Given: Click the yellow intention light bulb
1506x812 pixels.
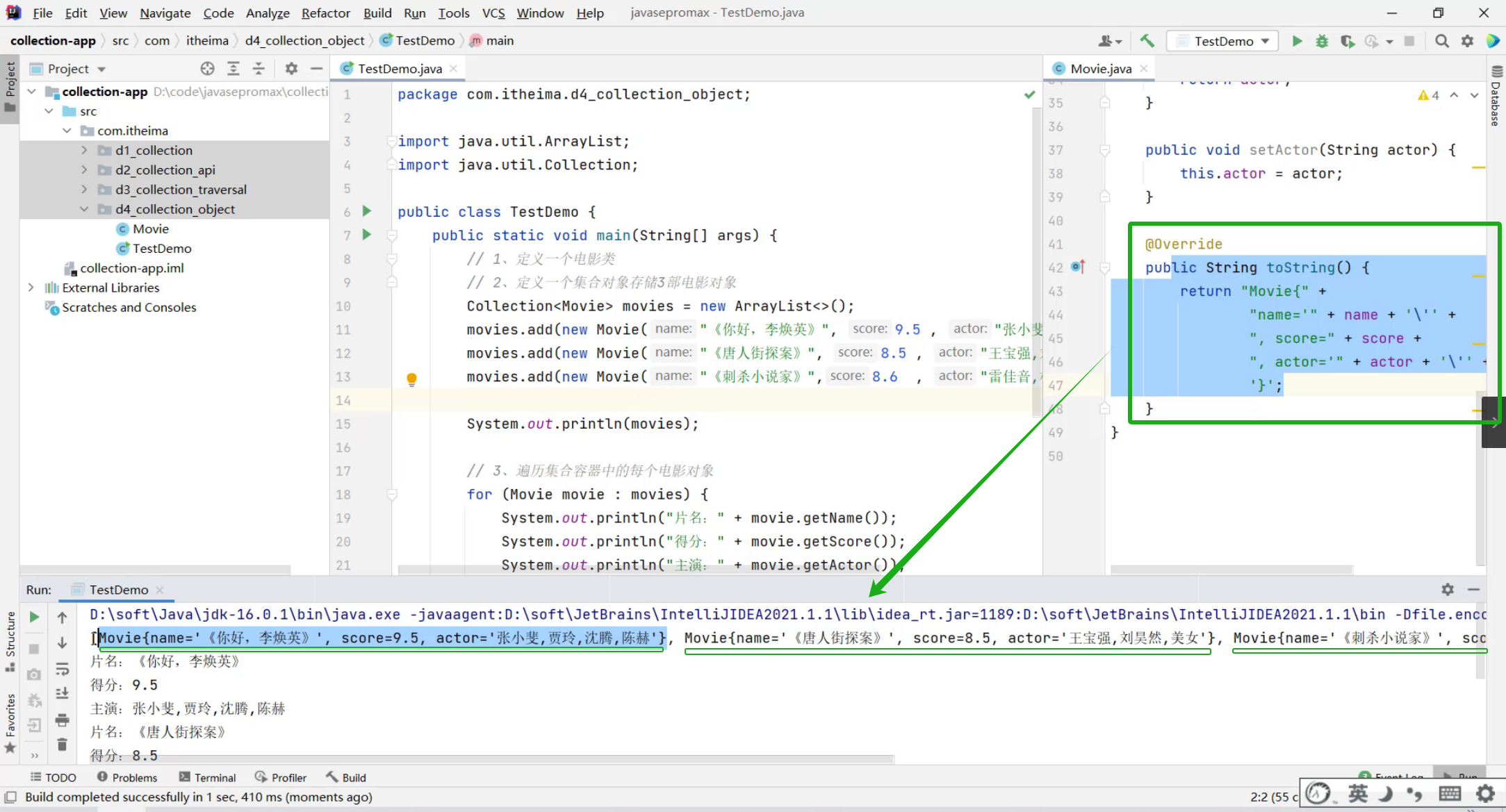Looking at the screenshot, I should click(411, 379).
